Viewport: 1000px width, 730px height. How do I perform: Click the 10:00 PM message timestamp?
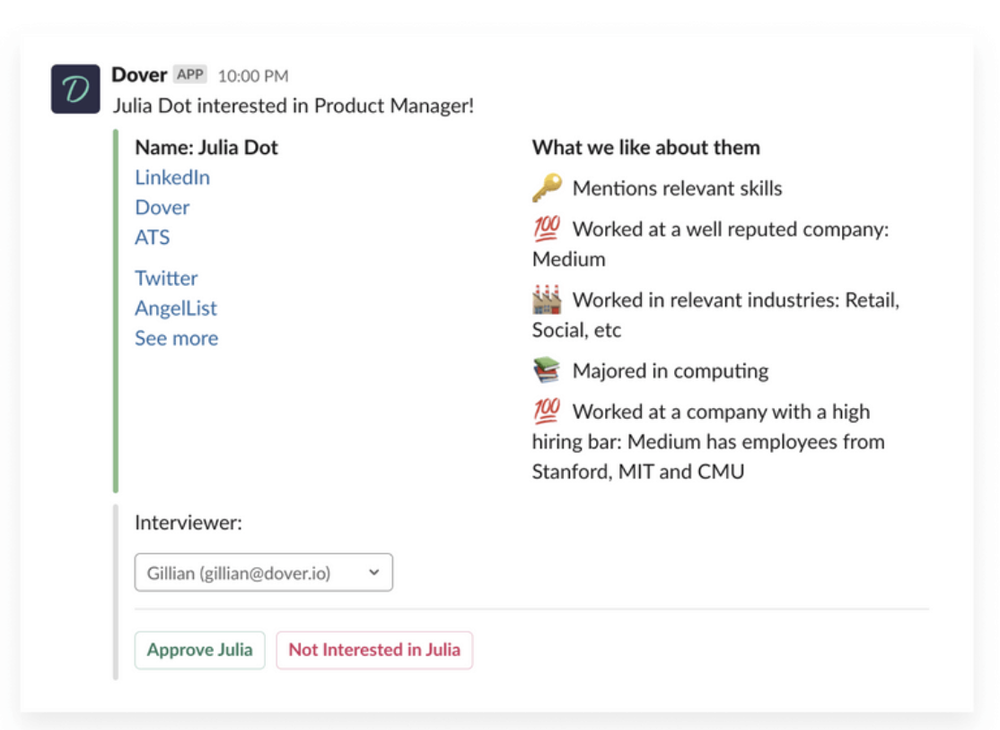click(253, 76)
